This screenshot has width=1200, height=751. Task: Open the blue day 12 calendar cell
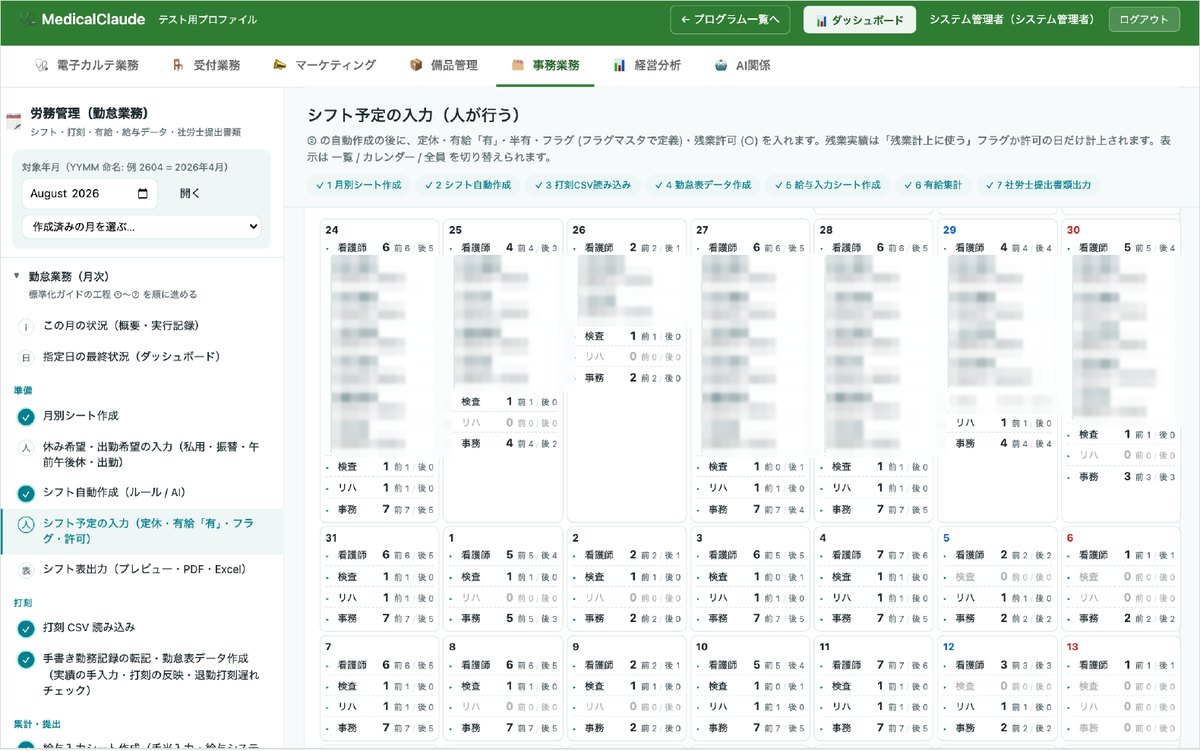pos(997,689)
